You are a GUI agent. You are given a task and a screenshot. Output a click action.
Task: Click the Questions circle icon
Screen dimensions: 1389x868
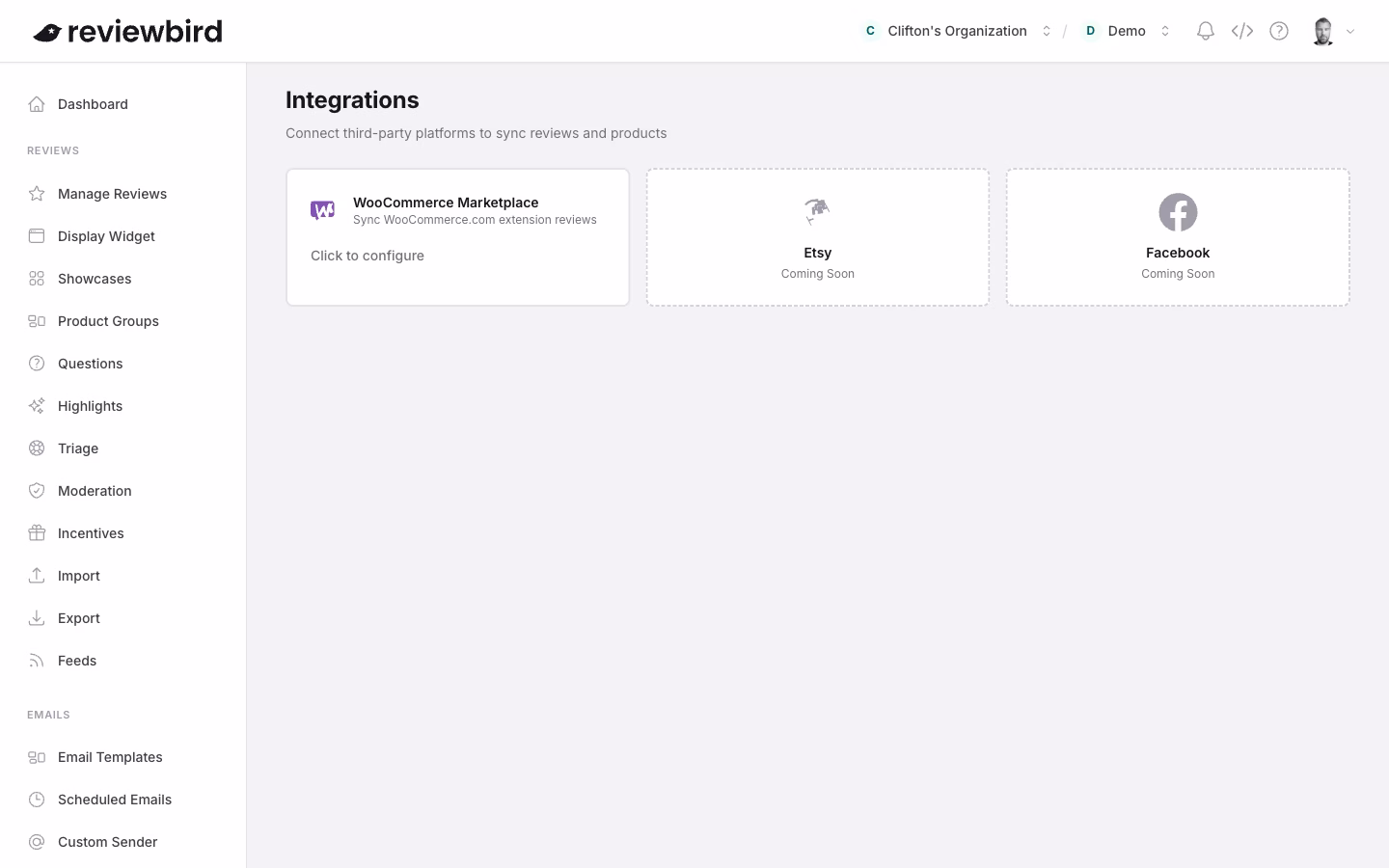click(x=37, y=364)
